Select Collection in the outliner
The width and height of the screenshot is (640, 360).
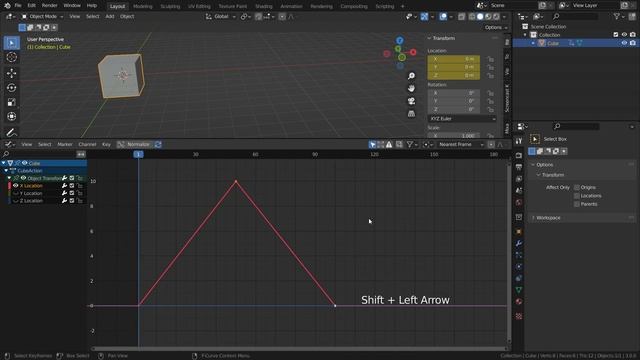point(549,35)
